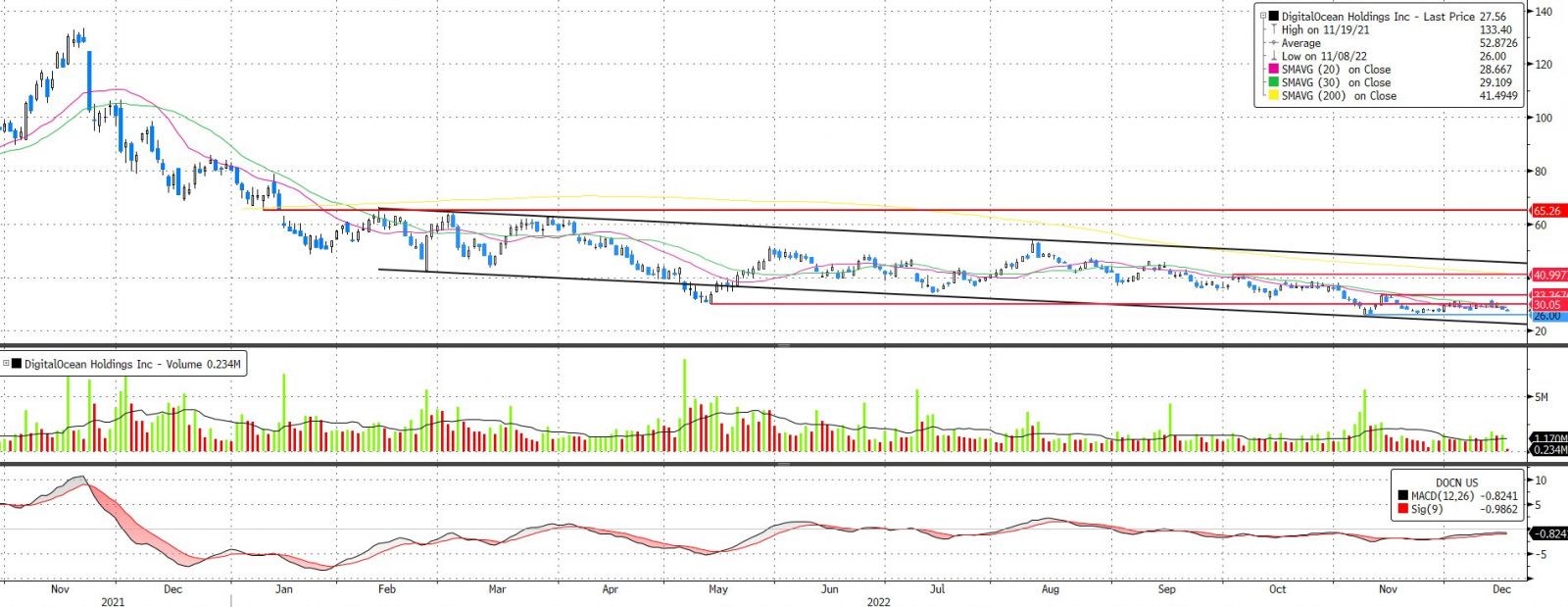Click the Average marker icon in legend
1568x607 pixels.
1273,43
